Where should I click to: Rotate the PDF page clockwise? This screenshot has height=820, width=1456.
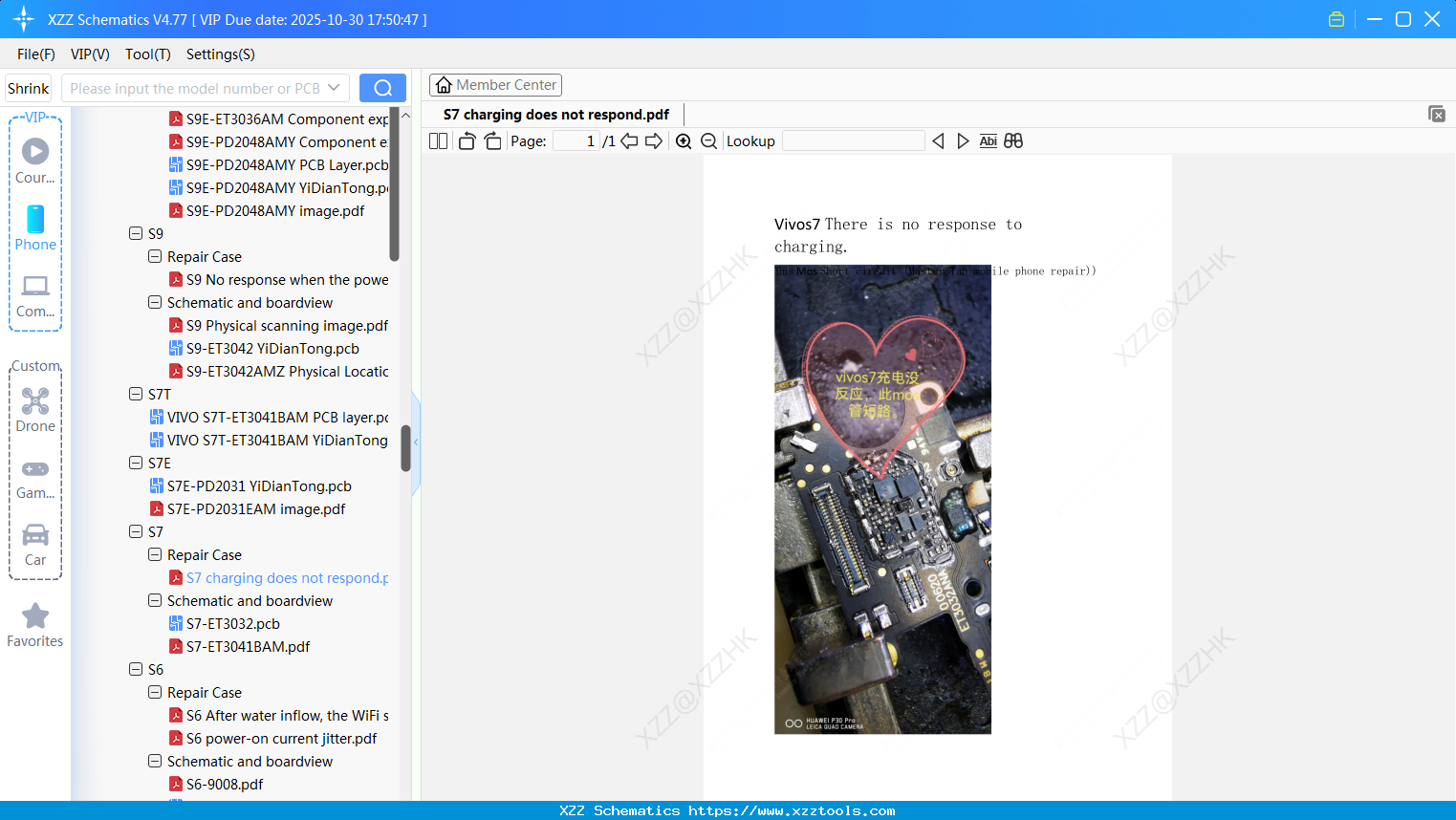tap(492, 141)
